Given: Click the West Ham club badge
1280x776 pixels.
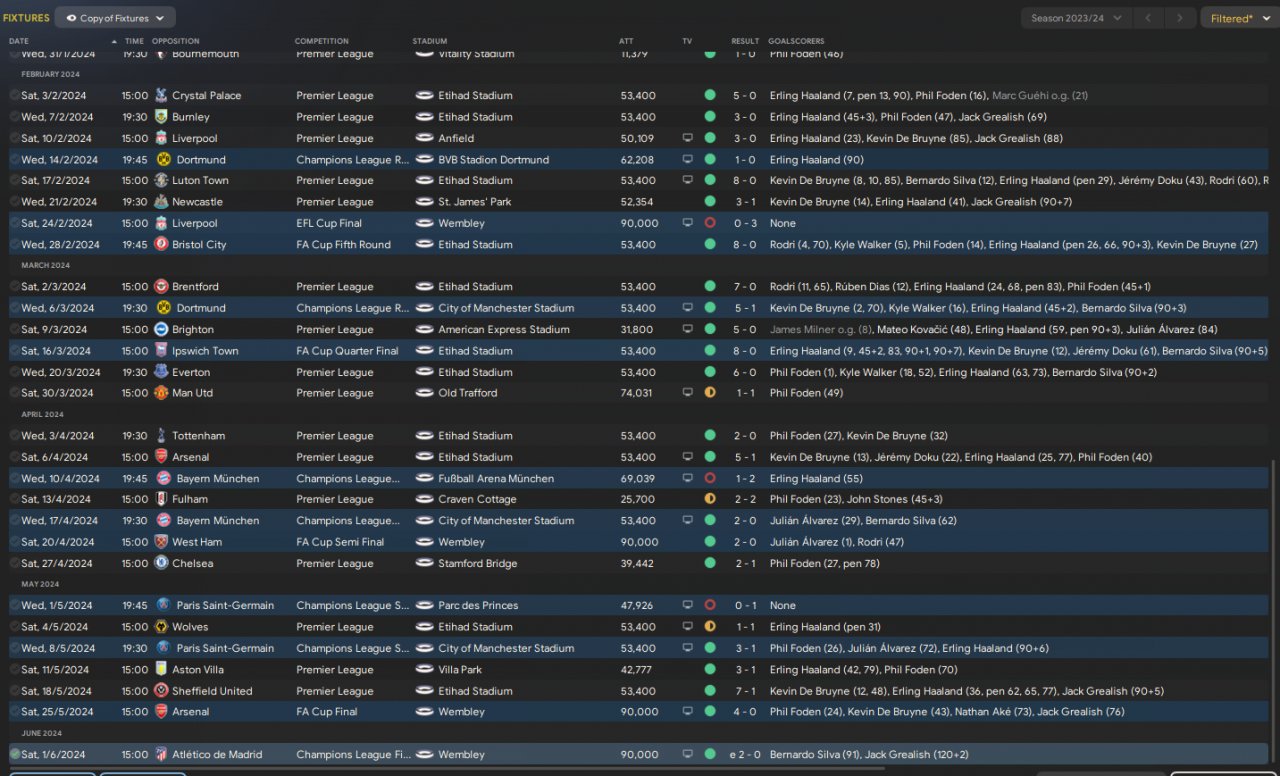Looking at the screenshot, I should point(161,542).
